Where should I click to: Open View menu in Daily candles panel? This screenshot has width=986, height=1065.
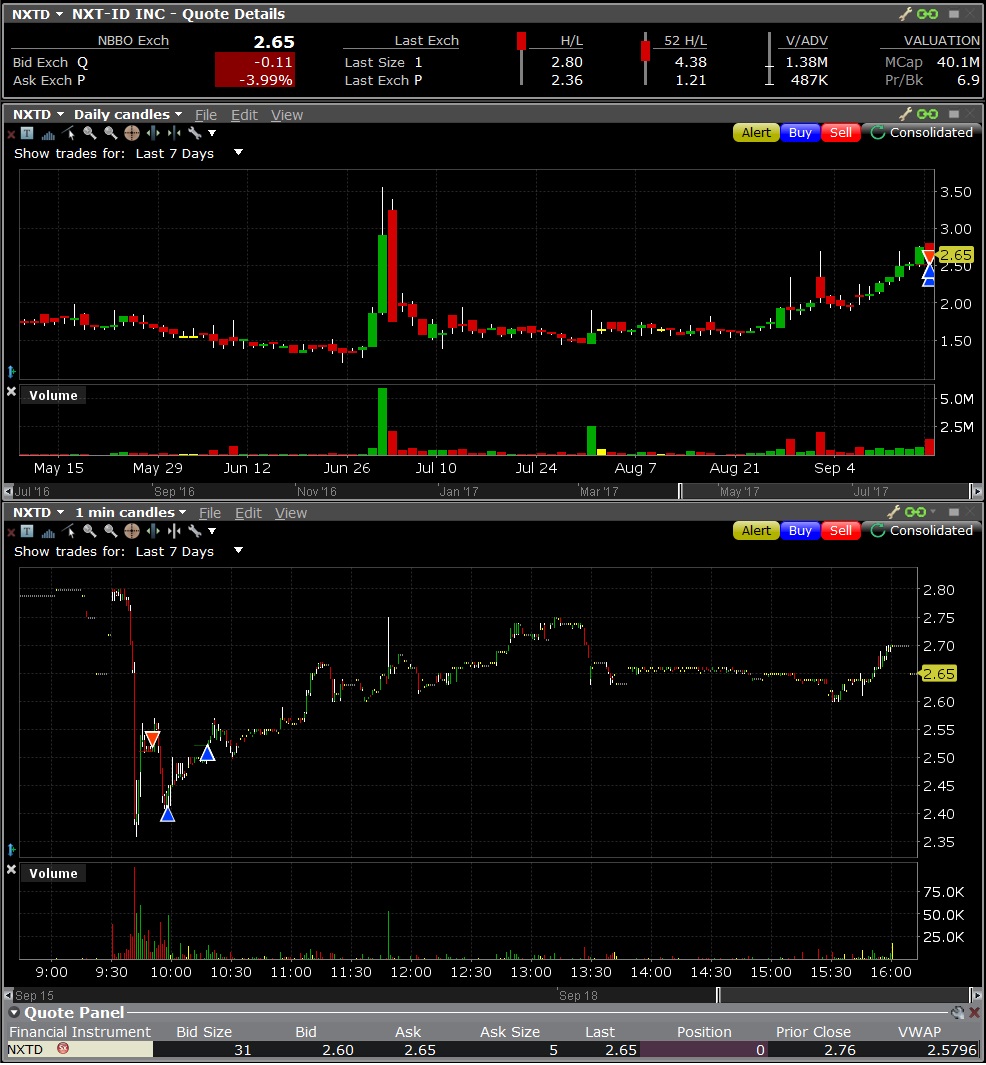point(287,115)
